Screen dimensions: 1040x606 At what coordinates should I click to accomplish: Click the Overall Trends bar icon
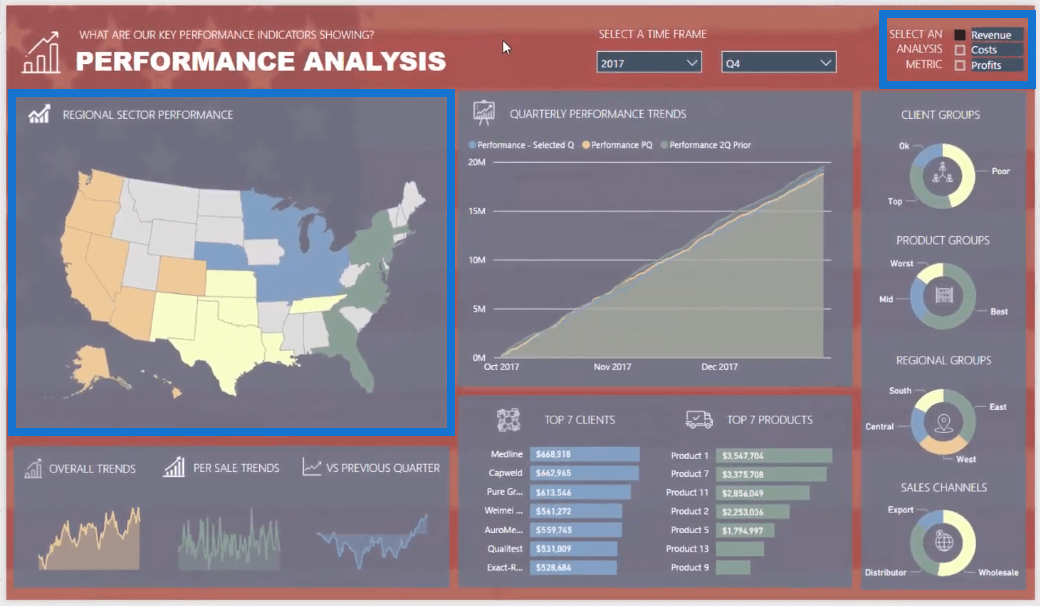[x=32, y=468]
